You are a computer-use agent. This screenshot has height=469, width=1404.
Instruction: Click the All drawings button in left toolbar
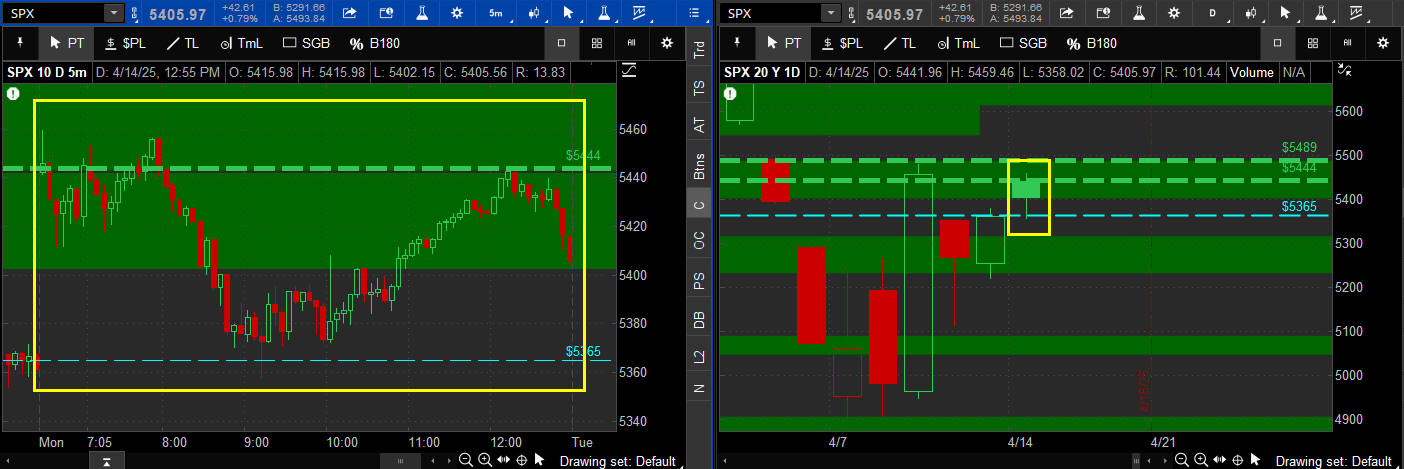point(631,43)
